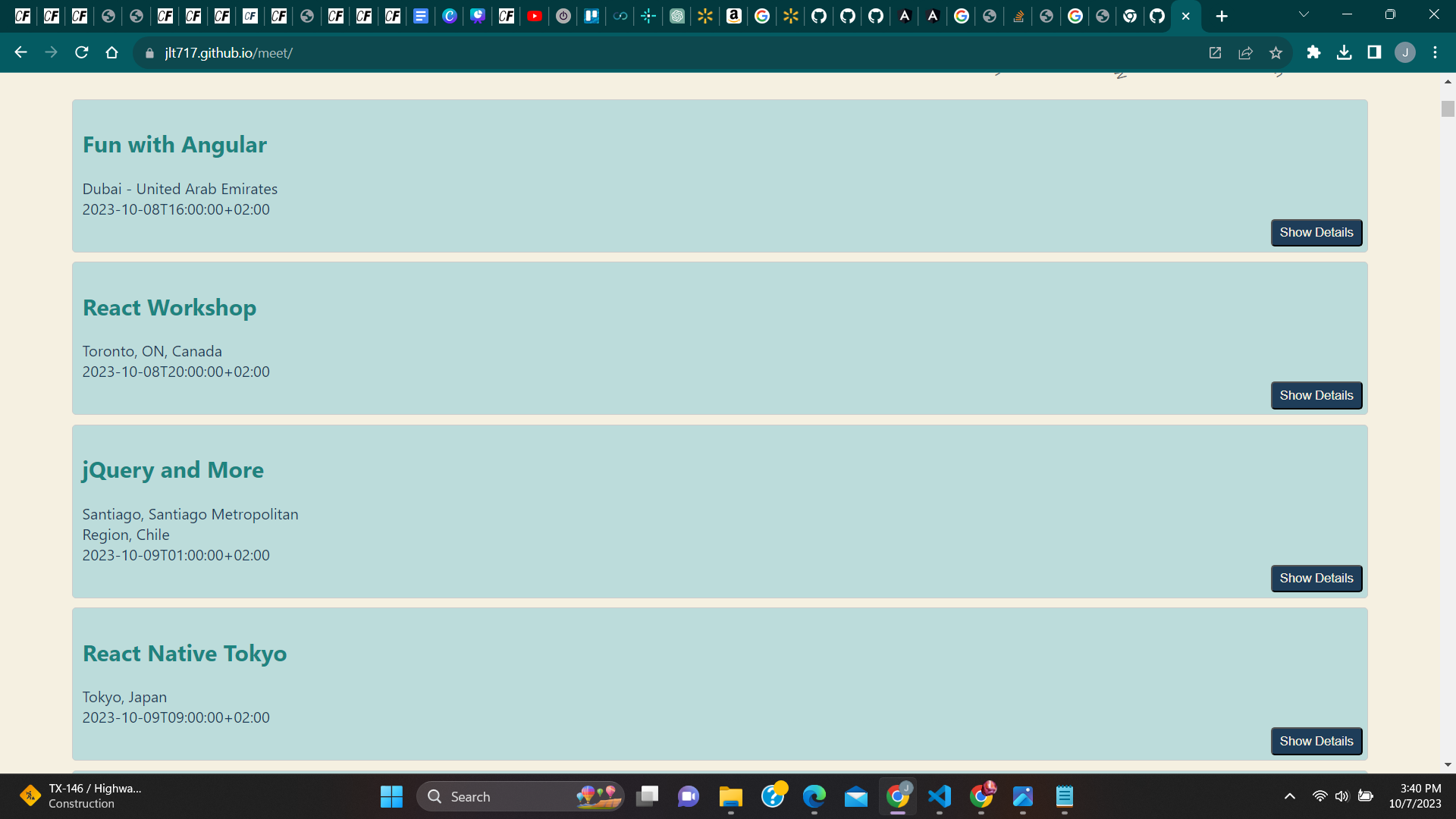The width and height of the screenshot is (1456, 819).
Task: Show Details for React Workshop
Action: (1316, 395)
